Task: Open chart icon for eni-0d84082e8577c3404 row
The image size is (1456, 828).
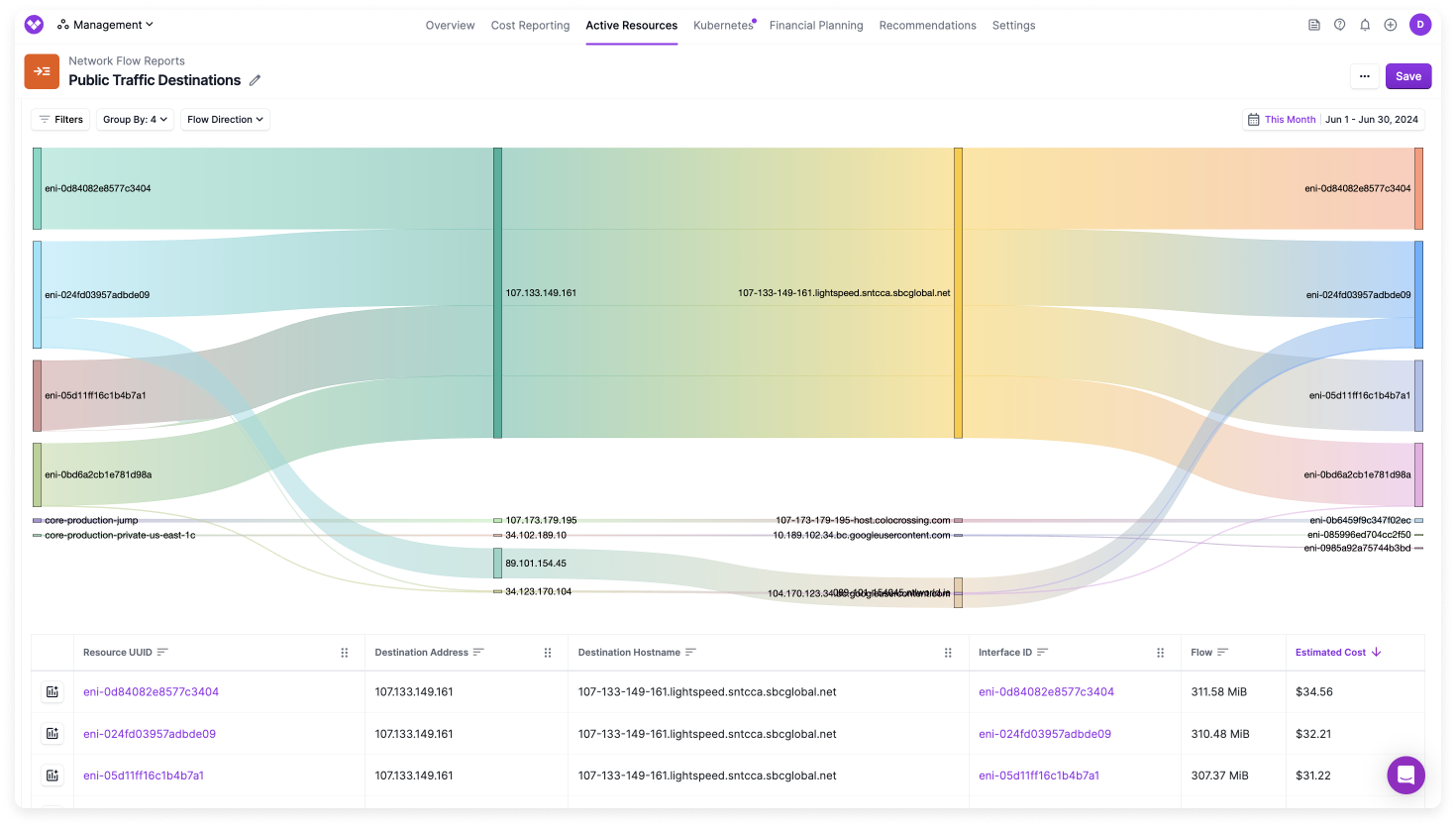Action: tap(52, 692)
